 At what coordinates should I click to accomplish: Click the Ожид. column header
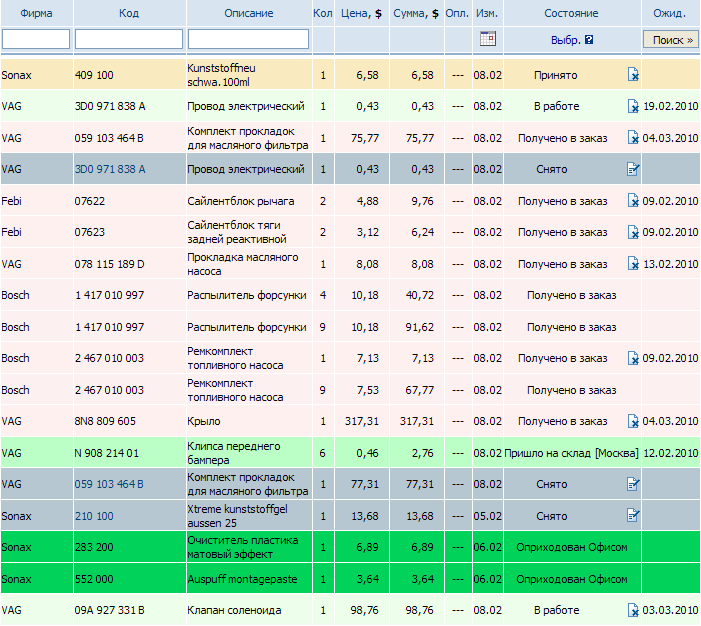(x=669, y=13)
